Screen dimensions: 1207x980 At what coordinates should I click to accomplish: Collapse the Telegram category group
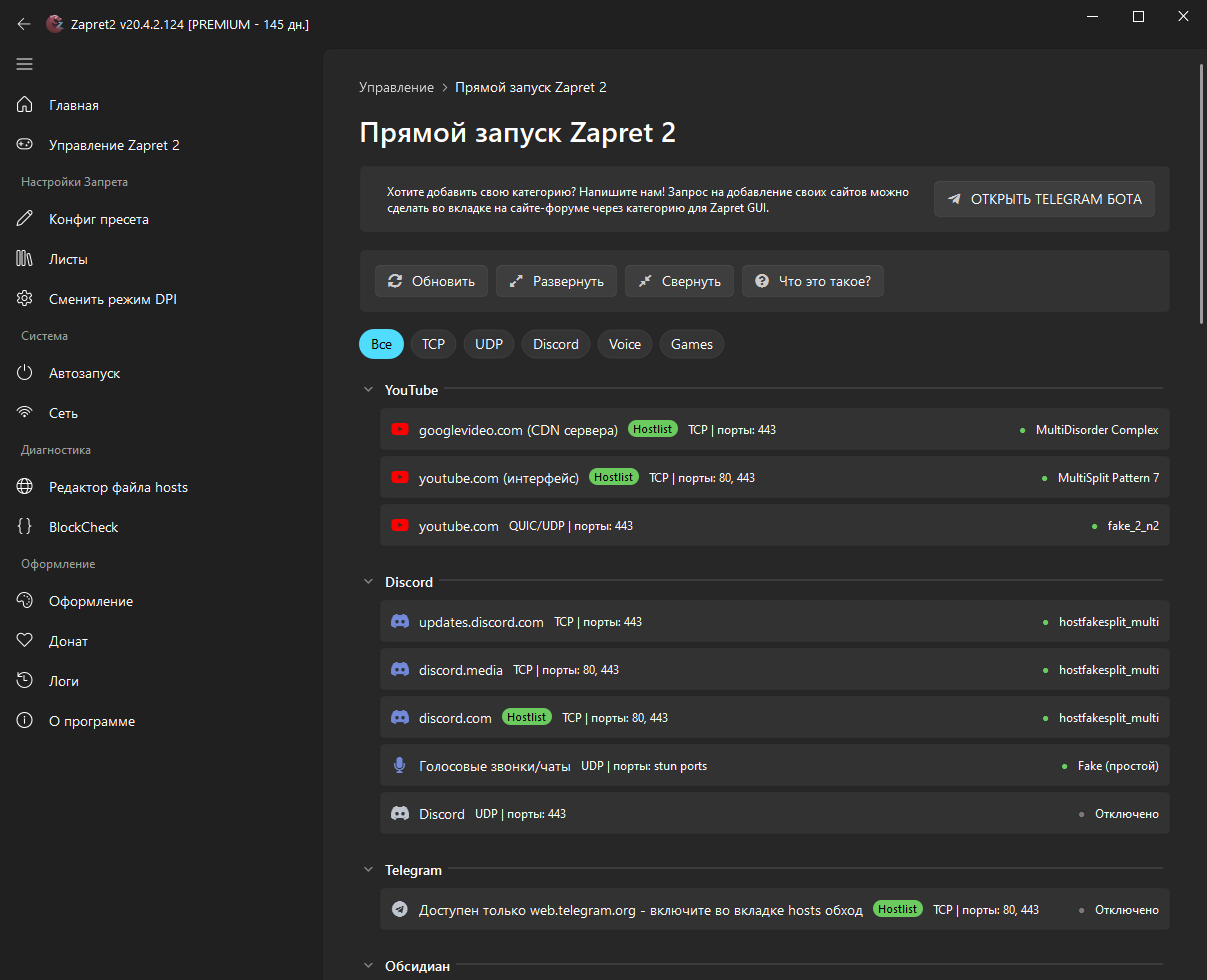pyautogui.click(x=368, y=870)
